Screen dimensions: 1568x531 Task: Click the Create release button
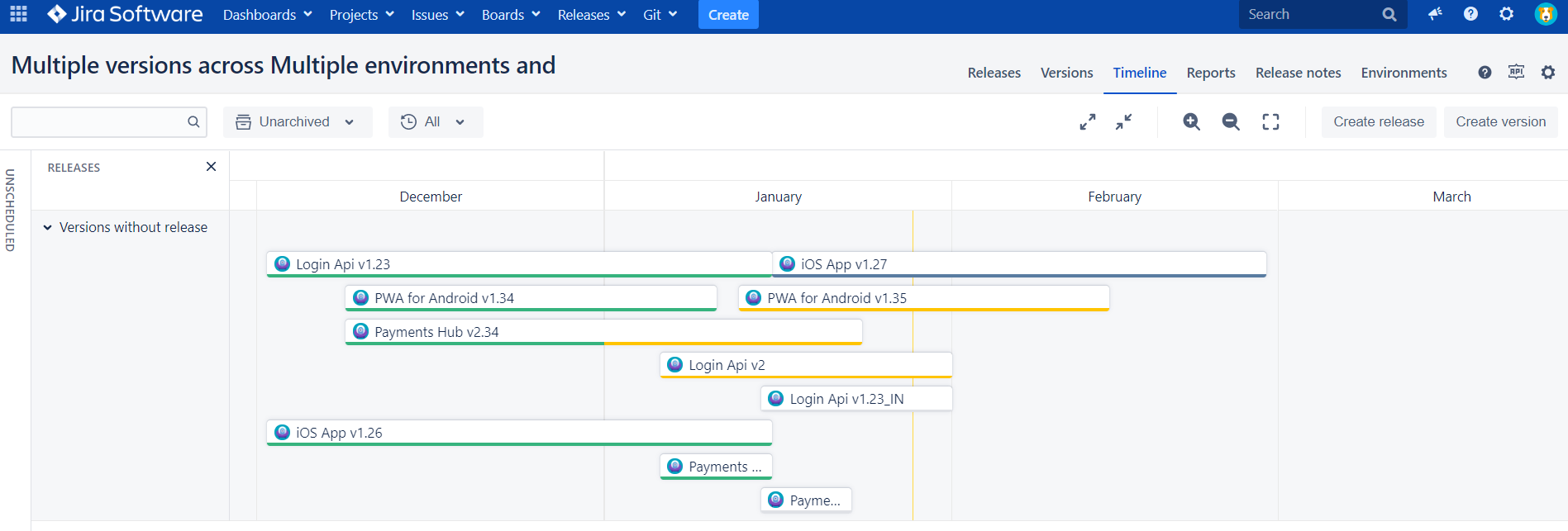pos(1379,121)
